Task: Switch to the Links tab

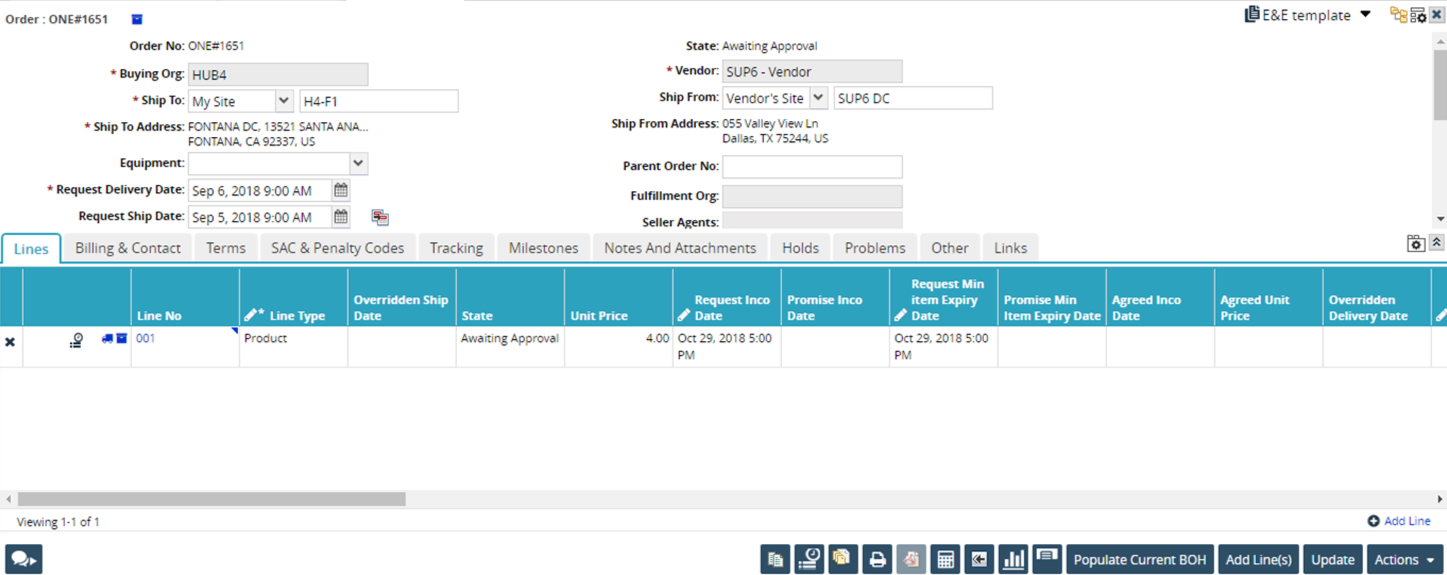Action: pos(1010,248)
